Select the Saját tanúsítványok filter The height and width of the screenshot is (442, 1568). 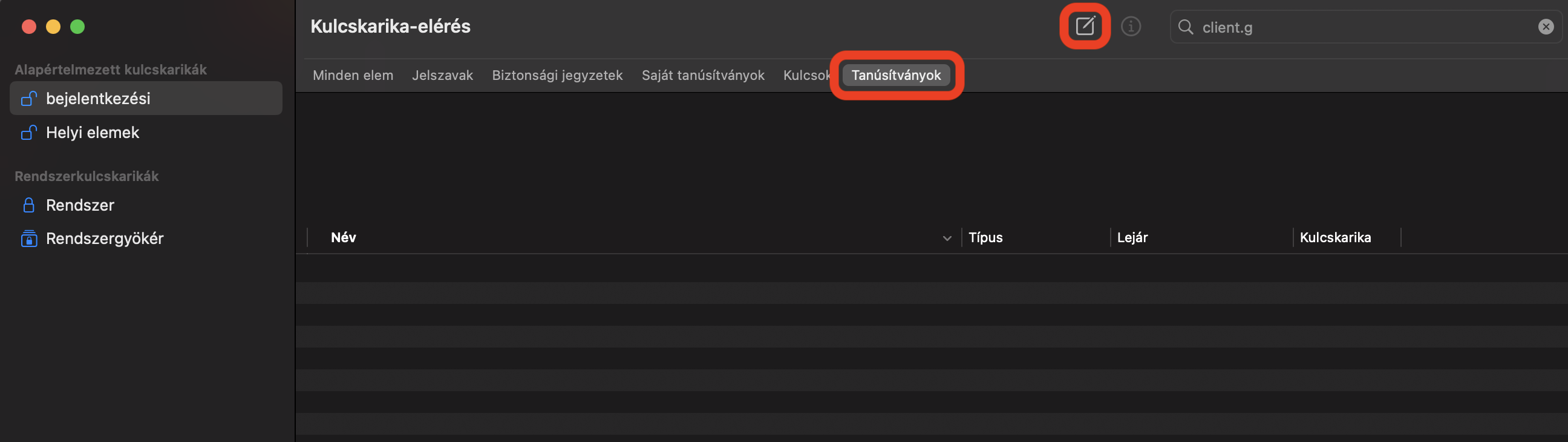pos(703,75)
